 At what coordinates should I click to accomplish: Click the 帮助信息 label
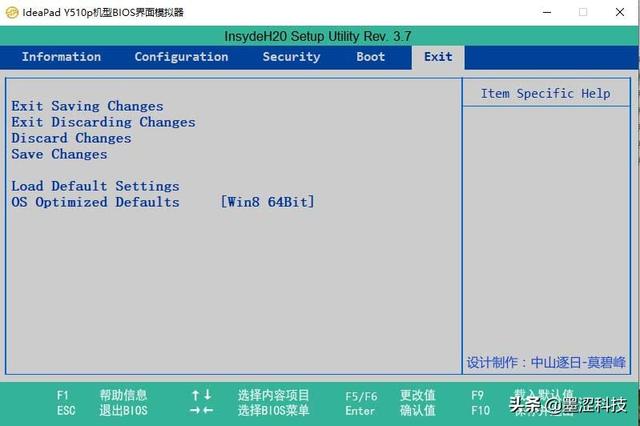point(123,395)
